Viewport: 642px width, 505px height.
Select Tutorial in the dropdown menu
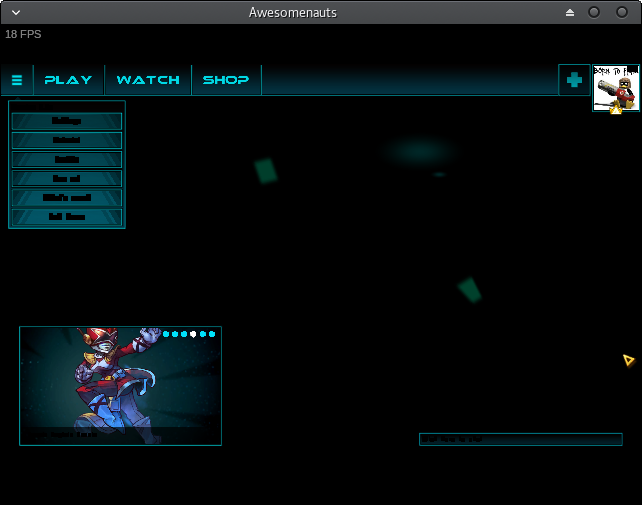point(67,140)
